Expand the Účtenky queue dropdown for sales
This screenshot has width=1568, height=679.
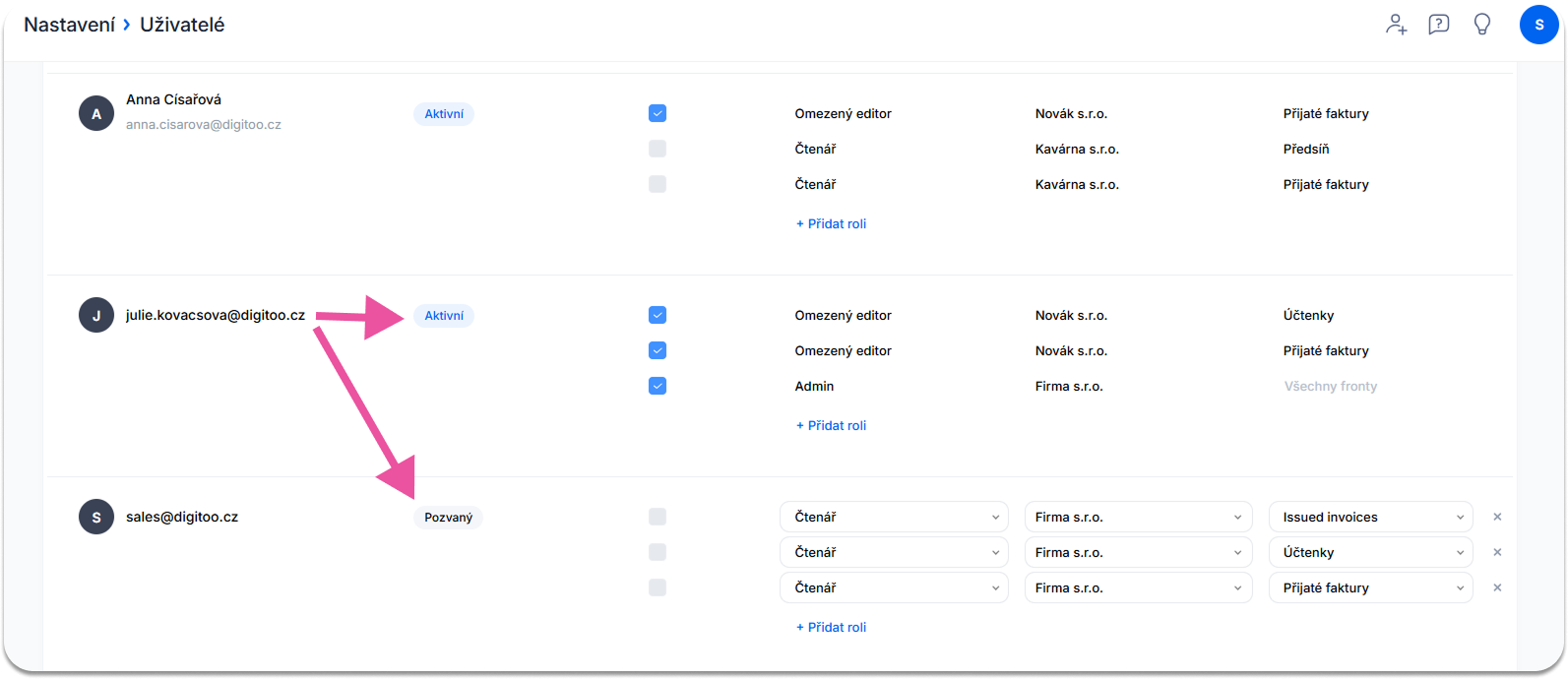click(1370, 552)
